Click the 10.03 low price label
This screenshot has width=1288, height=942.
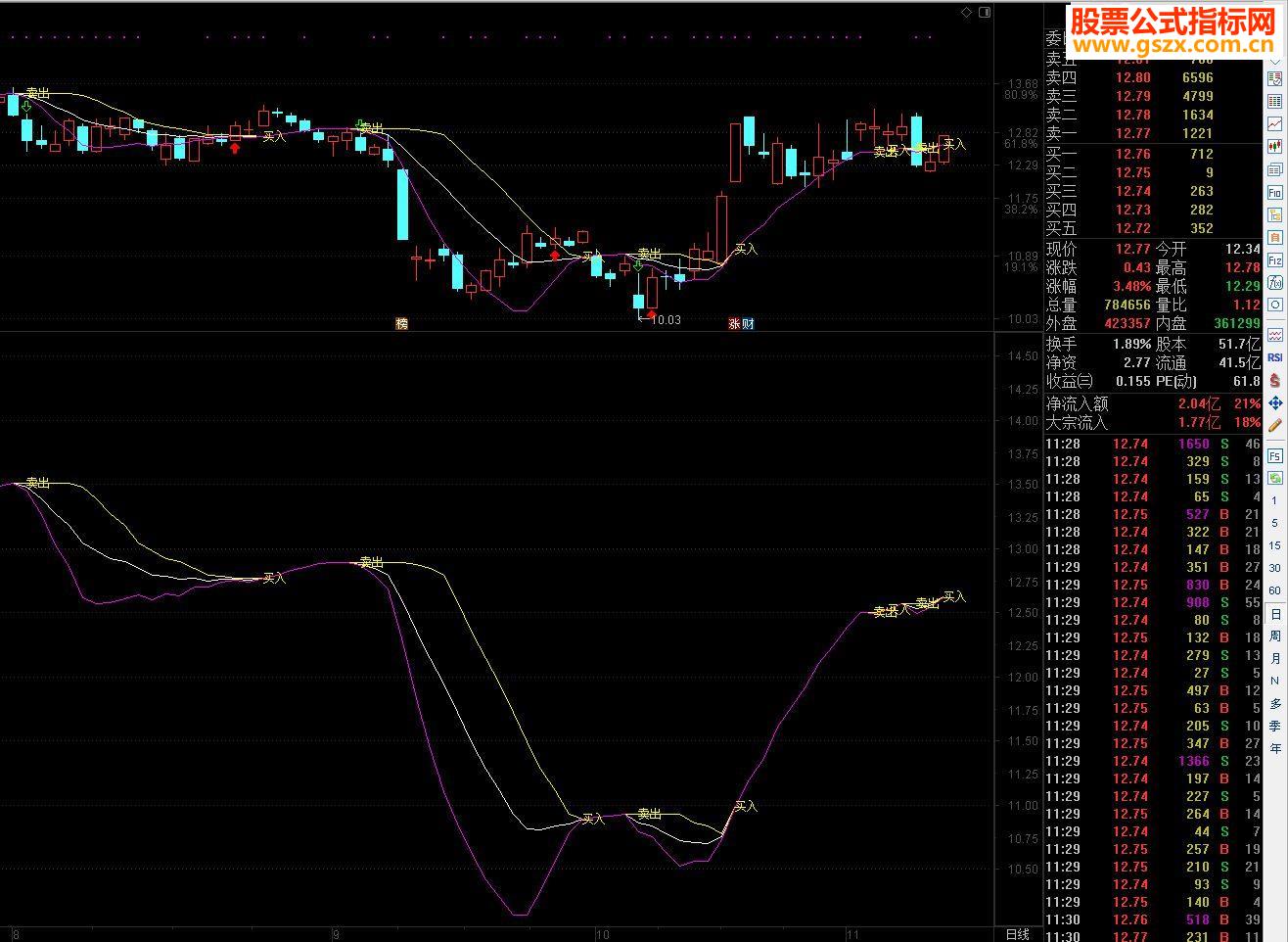(x=666, y=320)
